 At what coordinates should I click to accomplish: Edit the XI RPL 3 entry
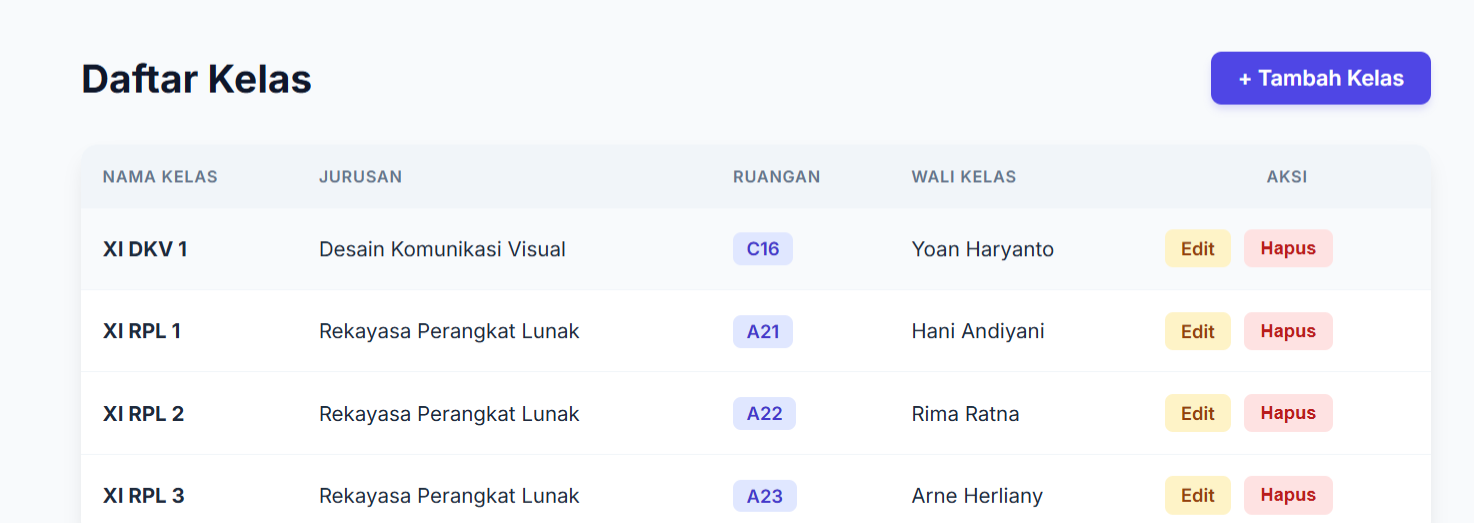(1197, 495)
